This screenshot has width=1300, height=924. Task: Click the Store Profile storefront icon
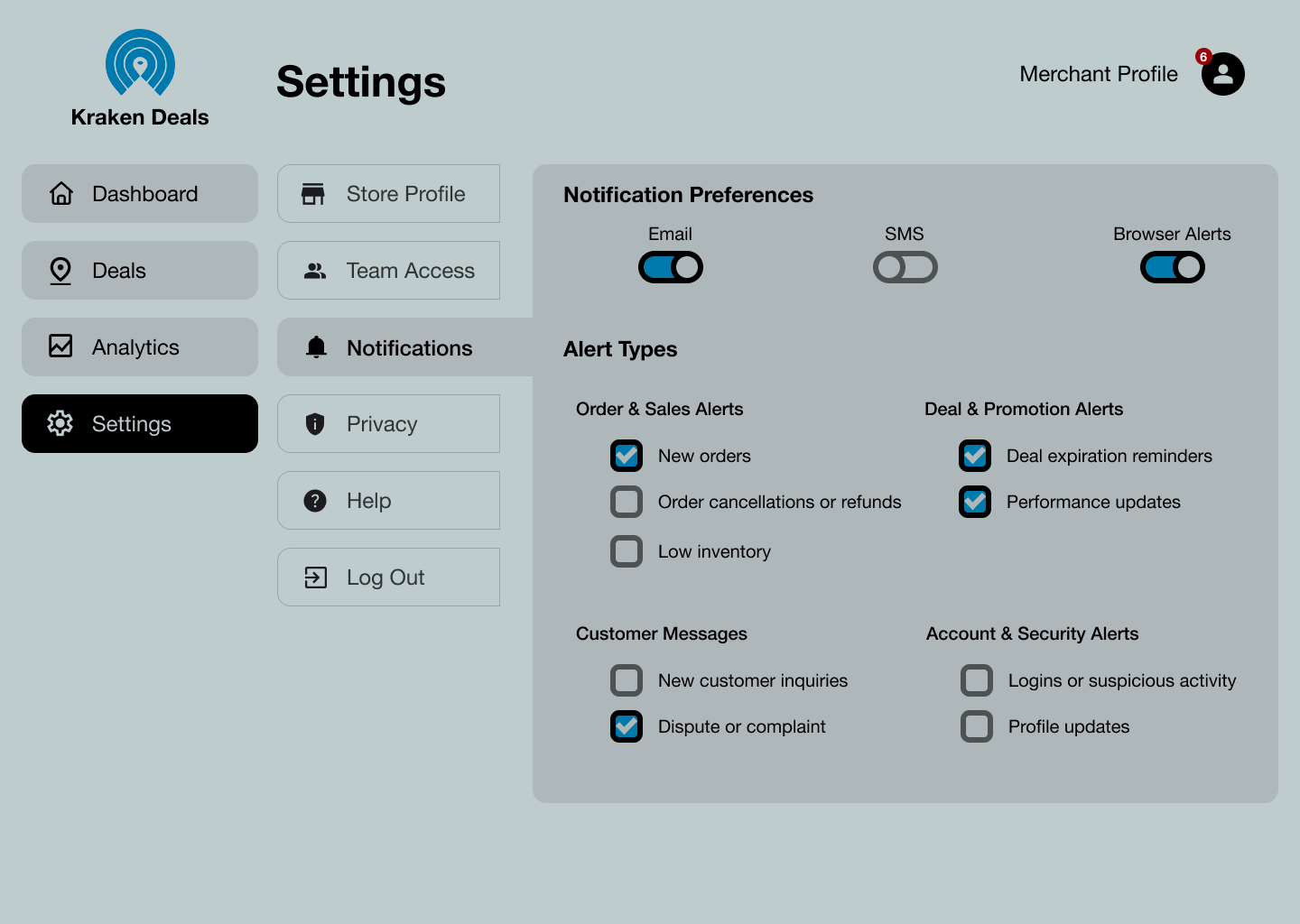pos(313,194)
